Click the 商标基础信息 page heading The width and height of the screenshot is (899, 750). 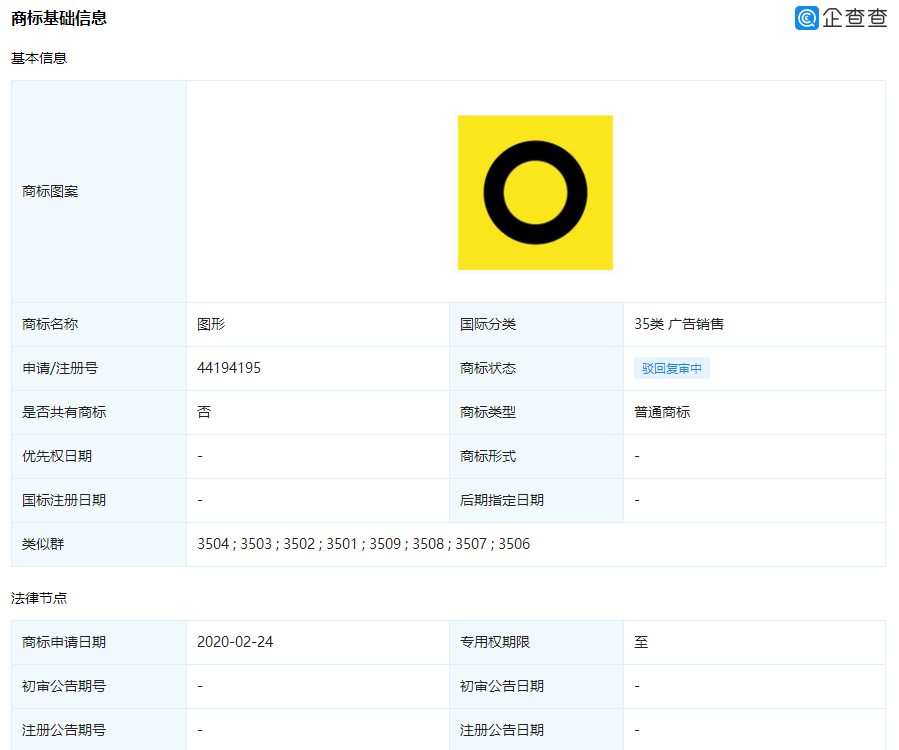(59, 18)
